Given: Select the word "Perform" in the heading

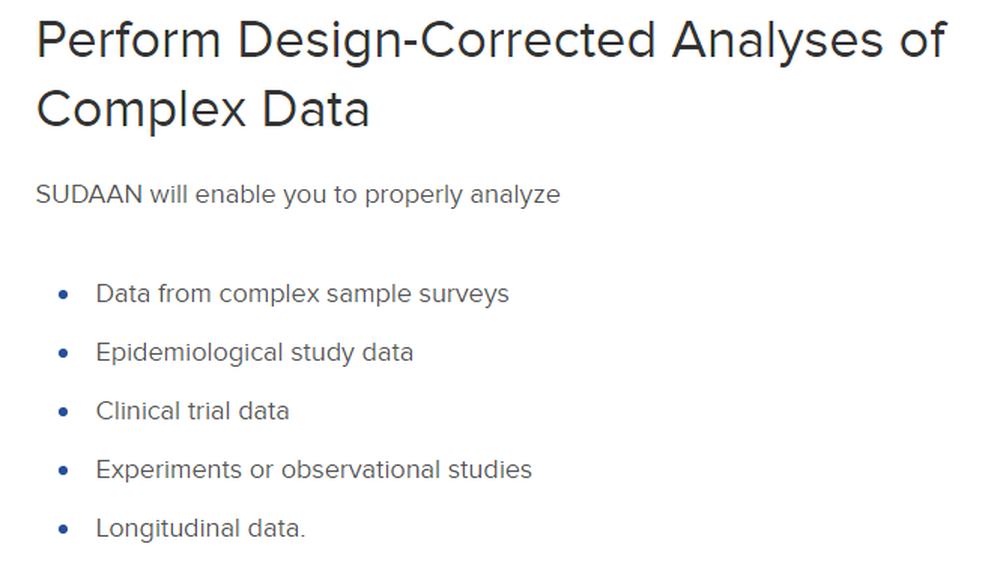Looking at the screenshot, I should click(x=128, y=42).
